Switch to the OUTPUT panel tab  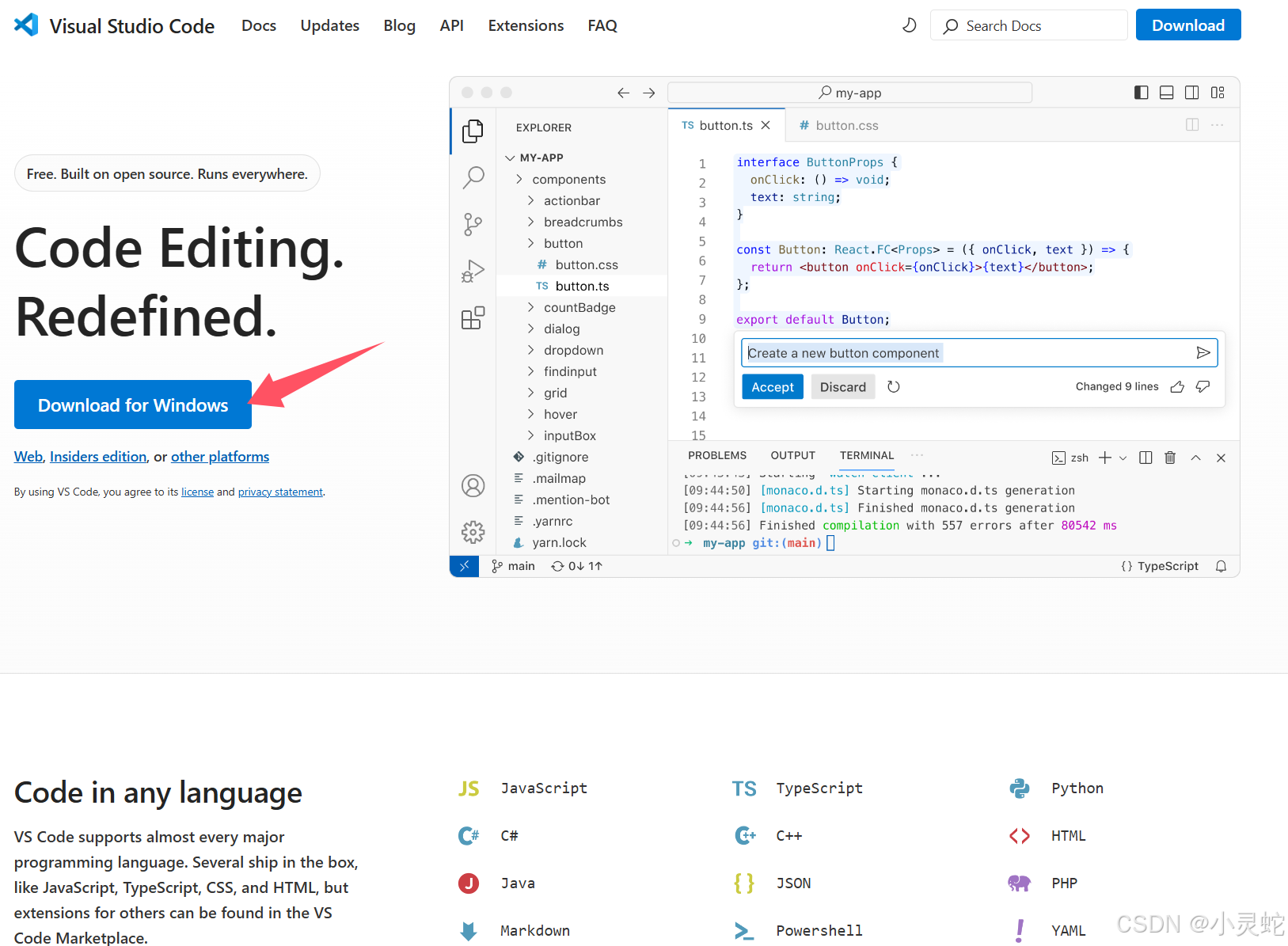click(792, 455)
